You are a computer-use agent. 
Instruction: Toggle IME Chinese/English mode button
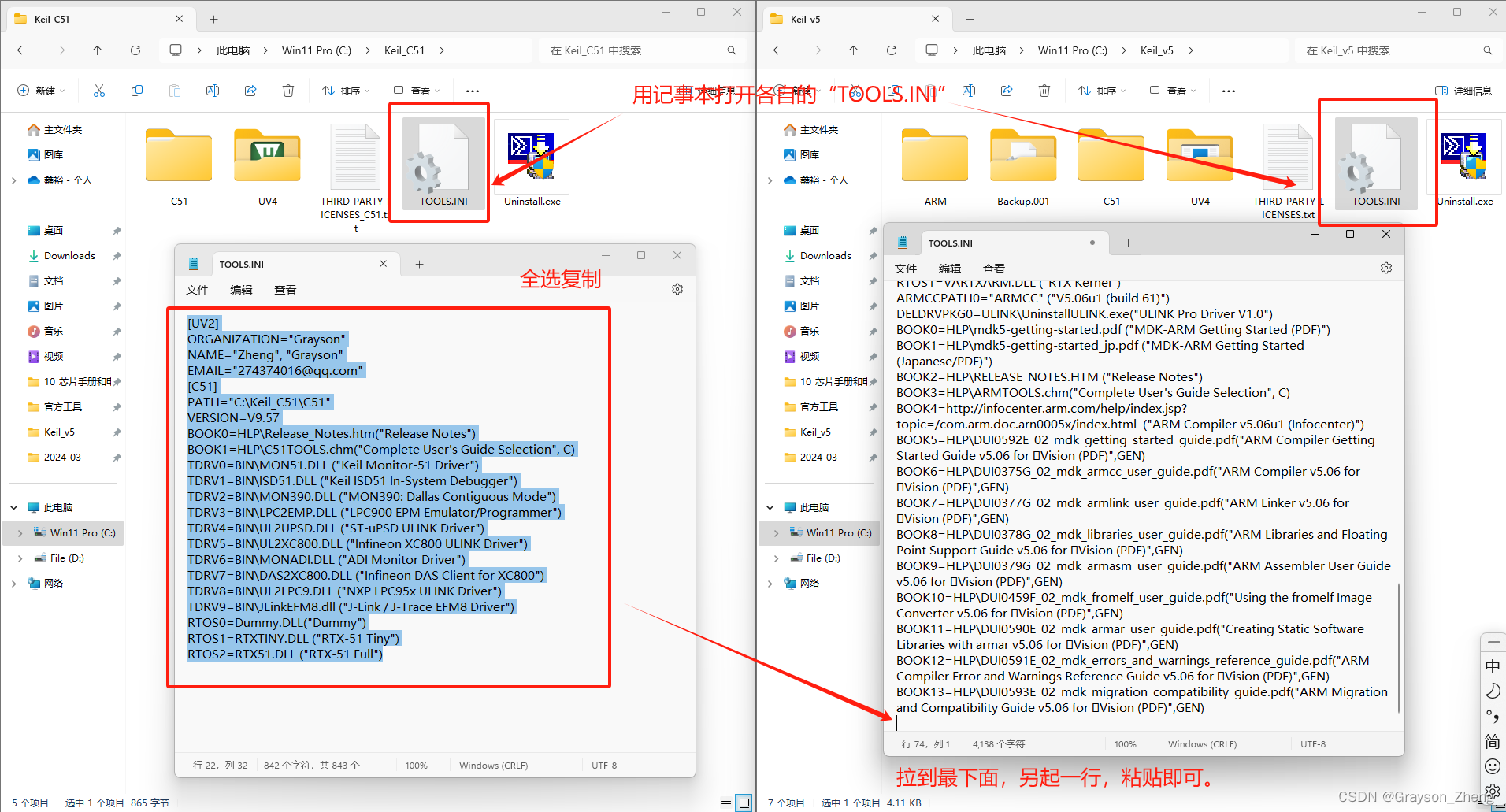[x=1493, y=666]
